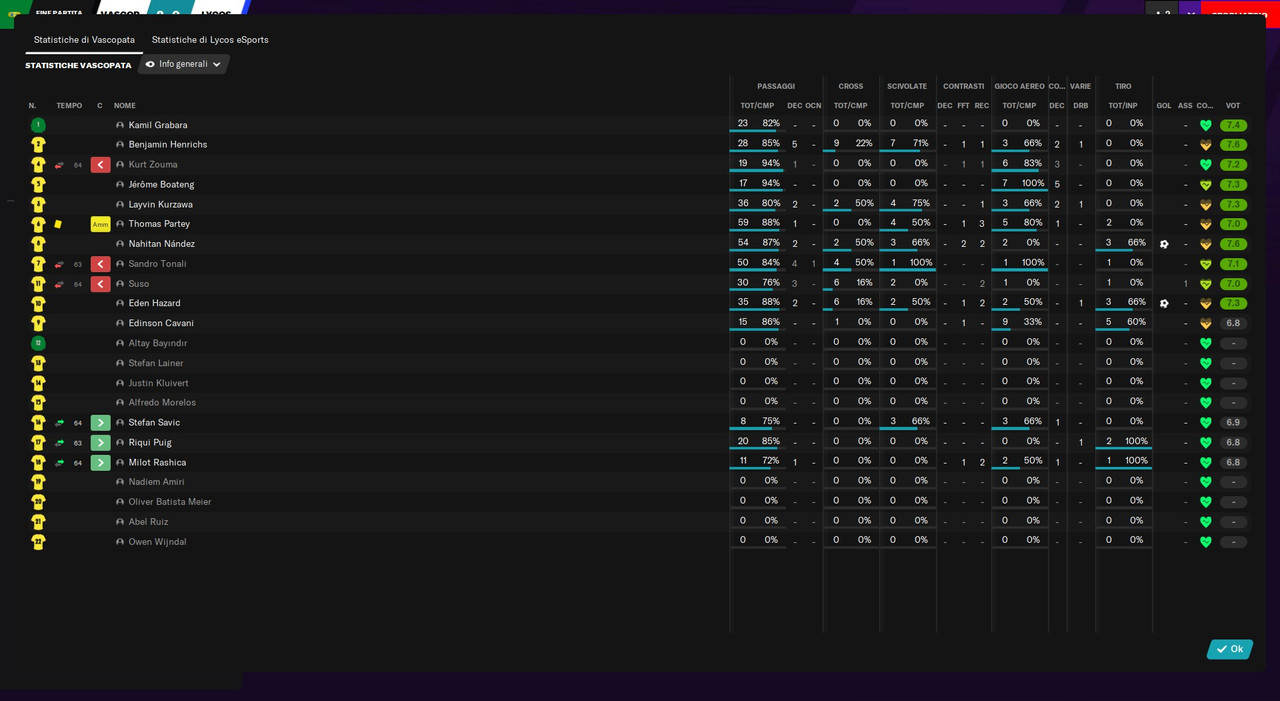Confirm with the Ok button
This screenshot has width=1280, height=701.
coord(1230,649)
